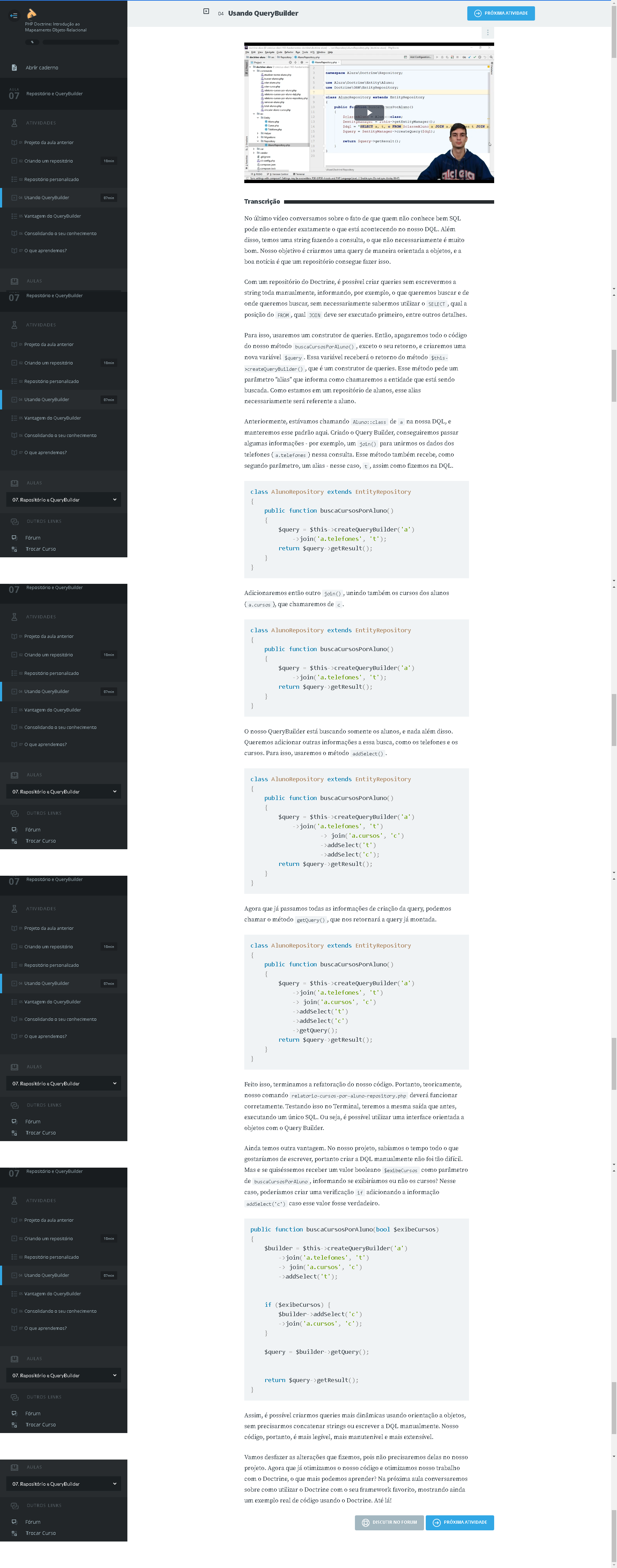
Task: Go to 'O que aprendemos?' in the top activity list
Action: 46,251
